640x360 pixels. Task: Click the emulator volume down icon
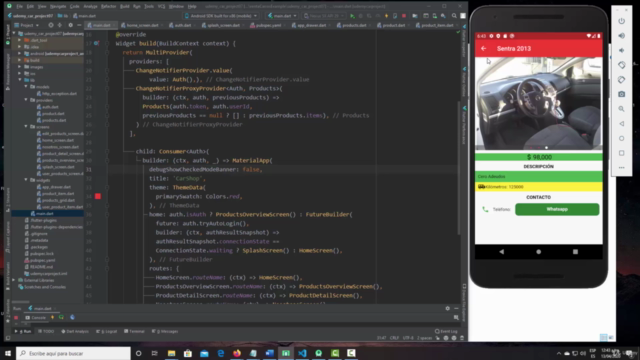click(621, 50)
